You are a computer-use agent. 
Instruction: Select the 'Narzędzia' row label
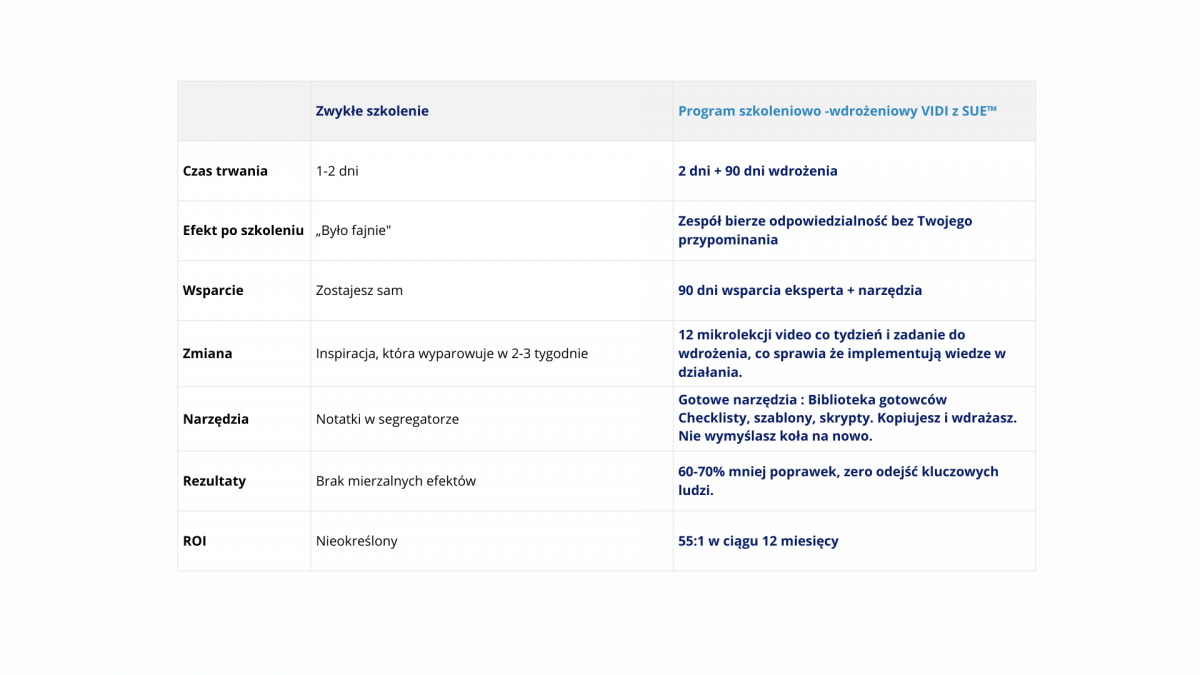pos(216,419)
